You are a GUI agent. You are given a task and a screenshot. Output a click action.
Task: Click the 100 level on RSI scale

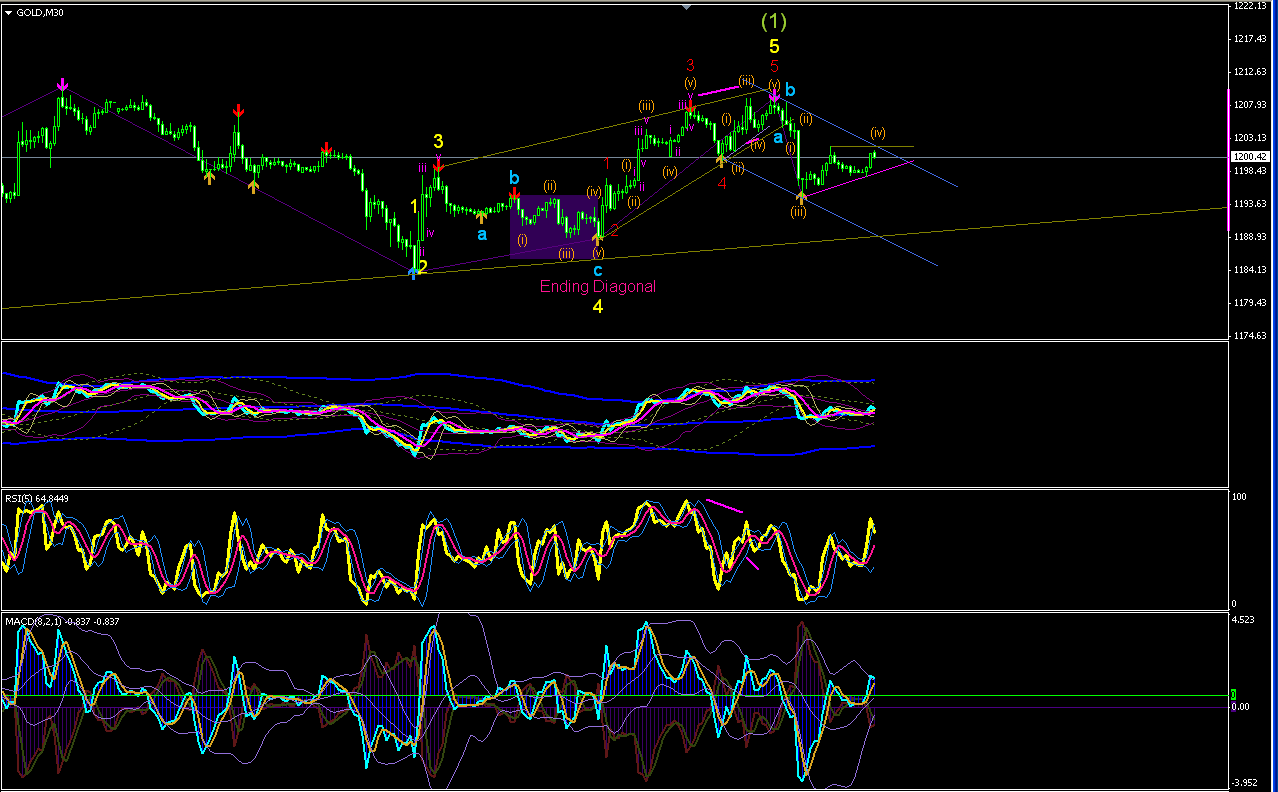coord(1240,497)
